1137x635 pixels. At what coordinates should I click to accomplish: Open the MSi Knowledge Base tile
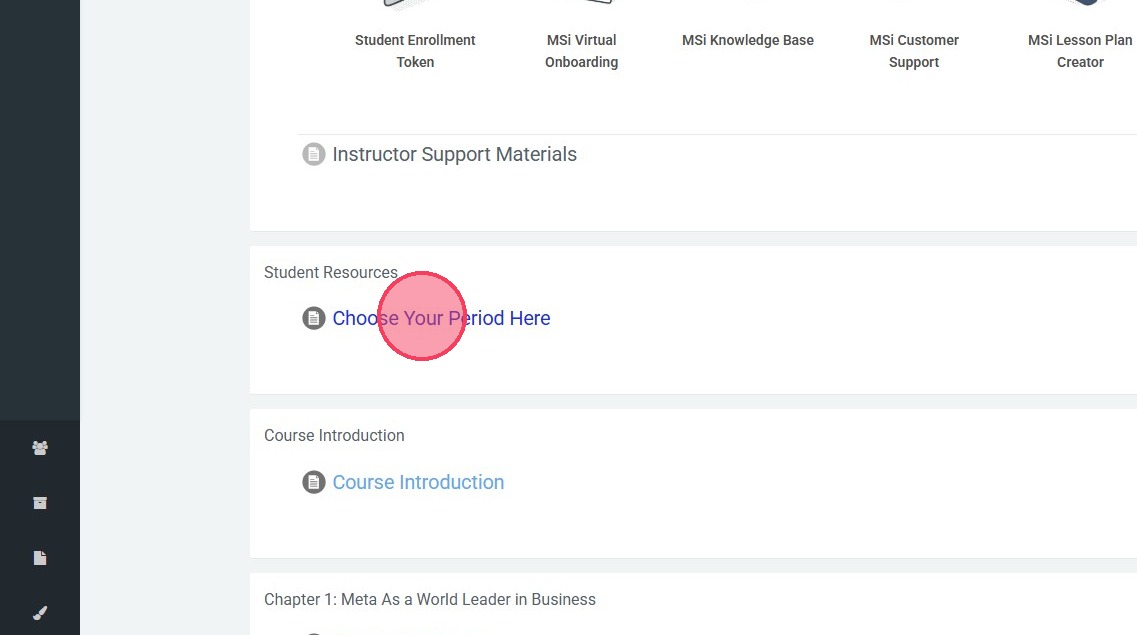coord(748,40)
